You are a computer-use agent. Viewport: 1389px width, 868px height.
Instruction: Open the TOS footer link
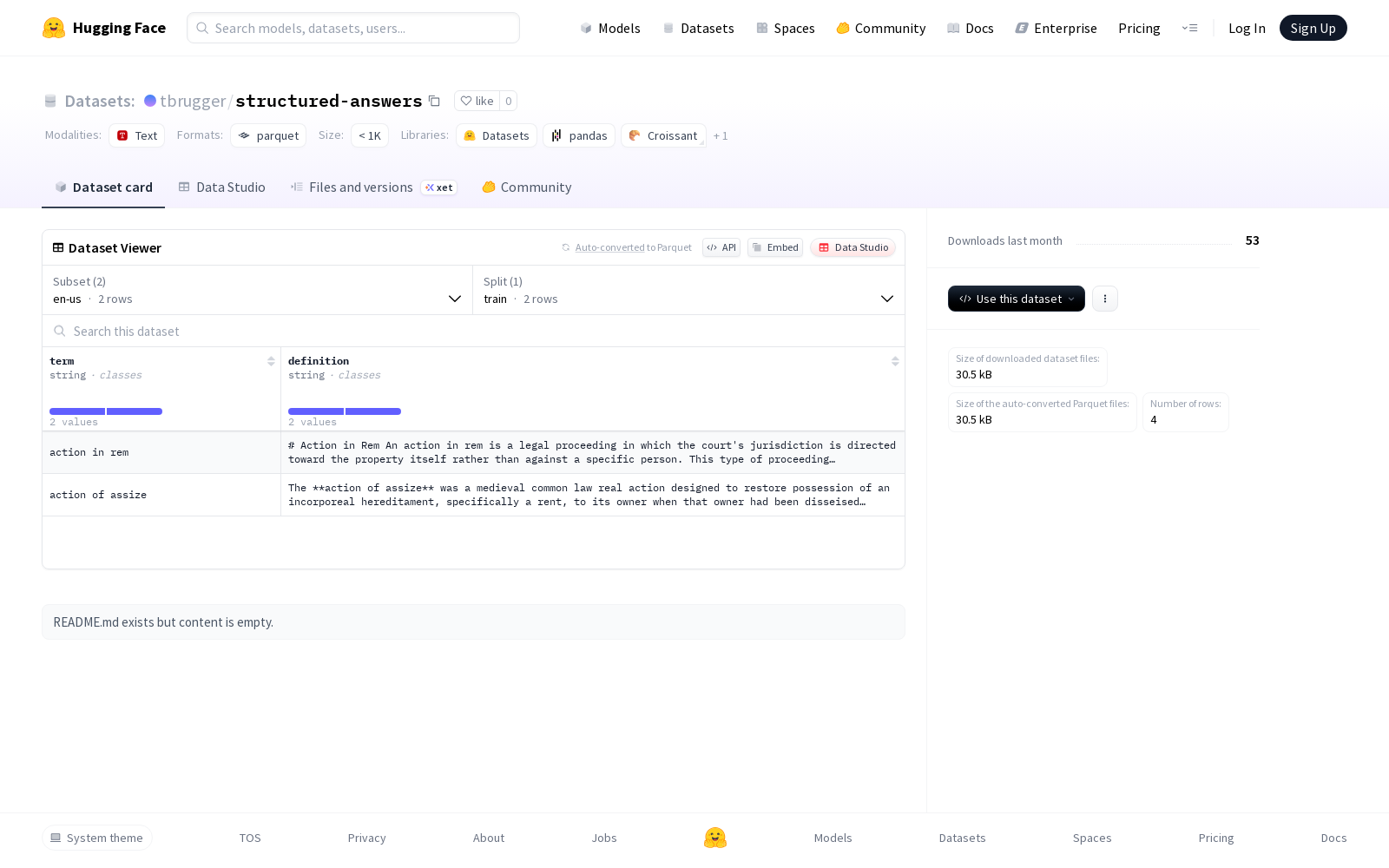pyautogui.click(x=250, y=838)
